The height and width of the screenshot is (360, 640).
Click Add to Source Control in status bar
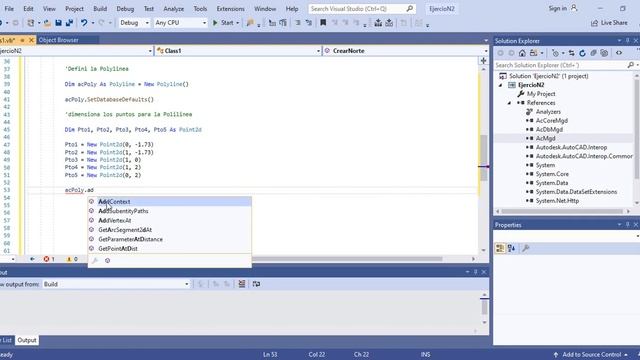click(590, 355)
